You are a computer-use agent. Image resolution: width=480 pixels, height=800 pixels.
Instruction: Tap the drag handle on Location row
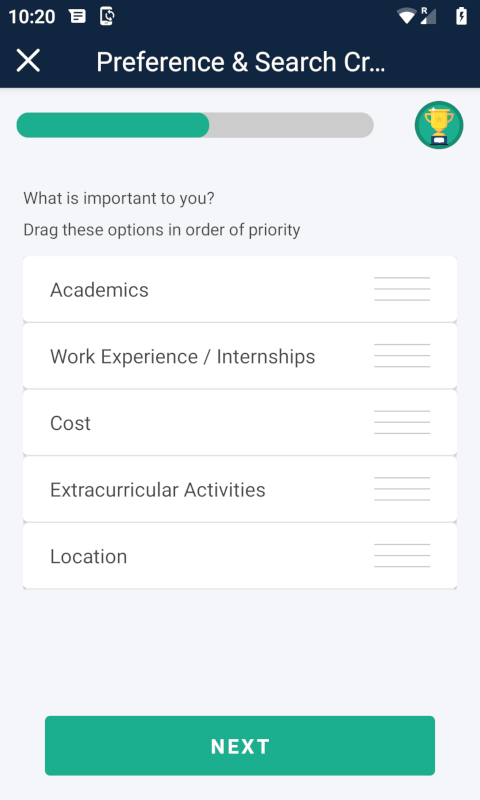tap(402, 556)
